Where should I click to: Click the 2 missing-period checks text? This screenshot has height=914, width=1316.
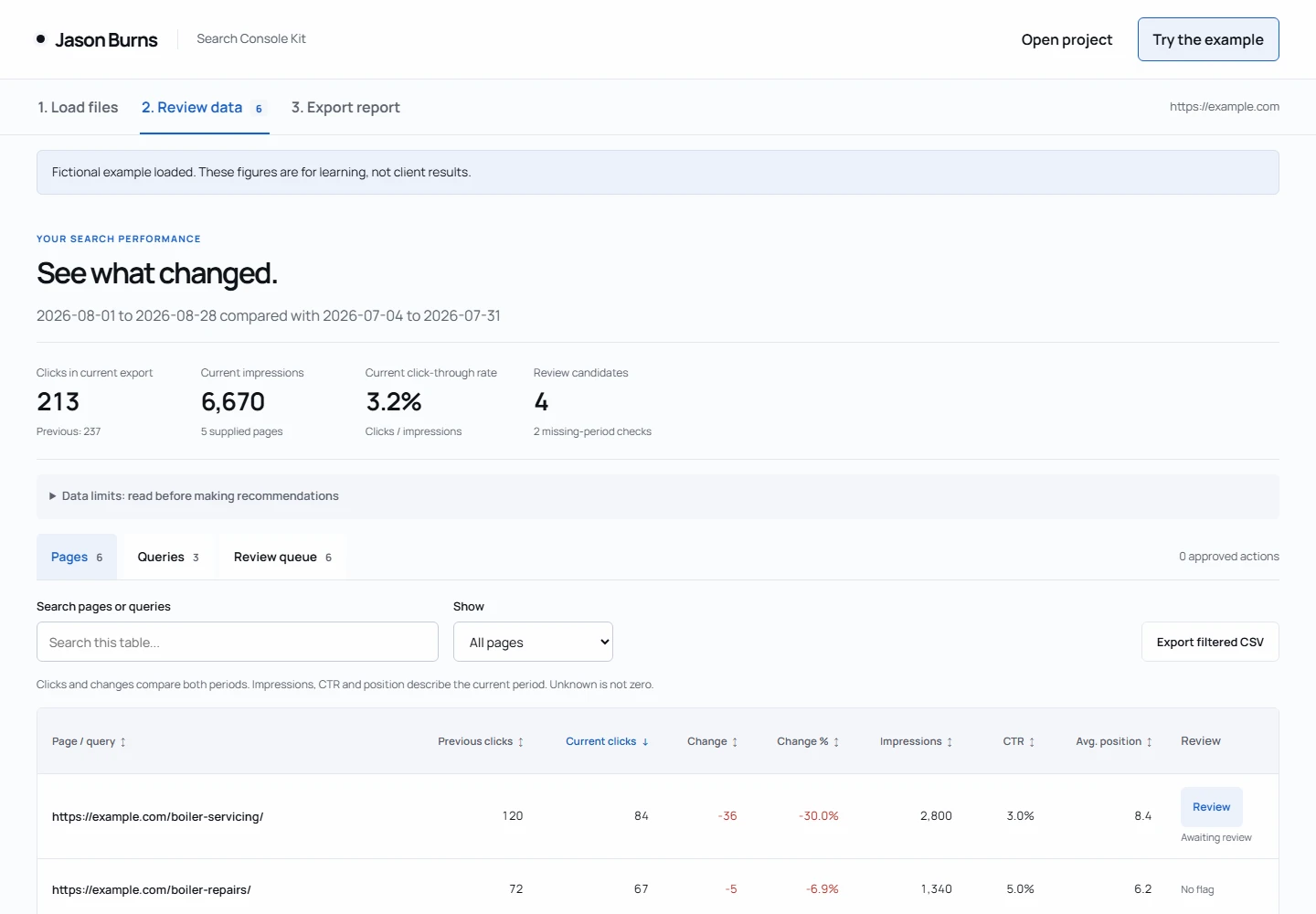tap(592, 431)
